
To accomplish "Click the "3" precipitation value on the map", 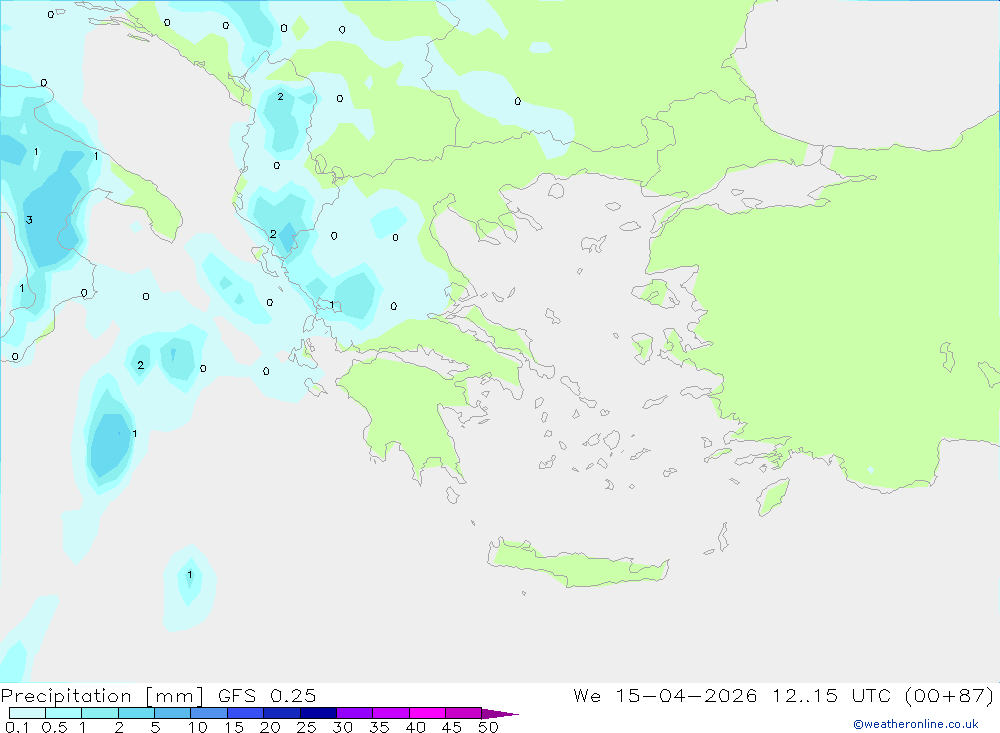I will point(29,220).
